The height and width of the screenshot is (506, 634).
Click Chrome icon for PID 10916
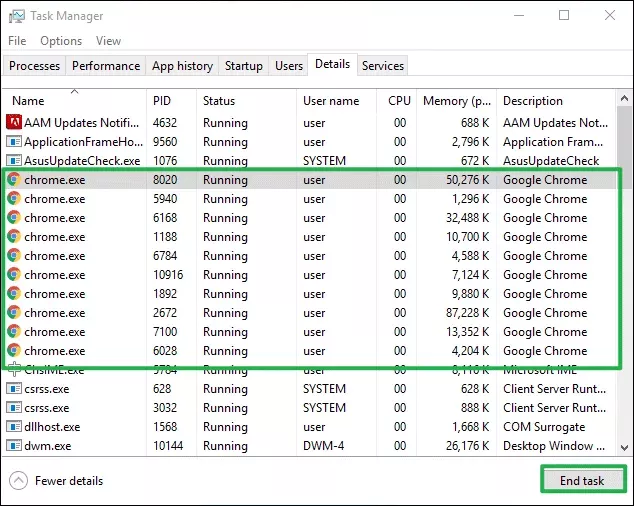[14, 274]
